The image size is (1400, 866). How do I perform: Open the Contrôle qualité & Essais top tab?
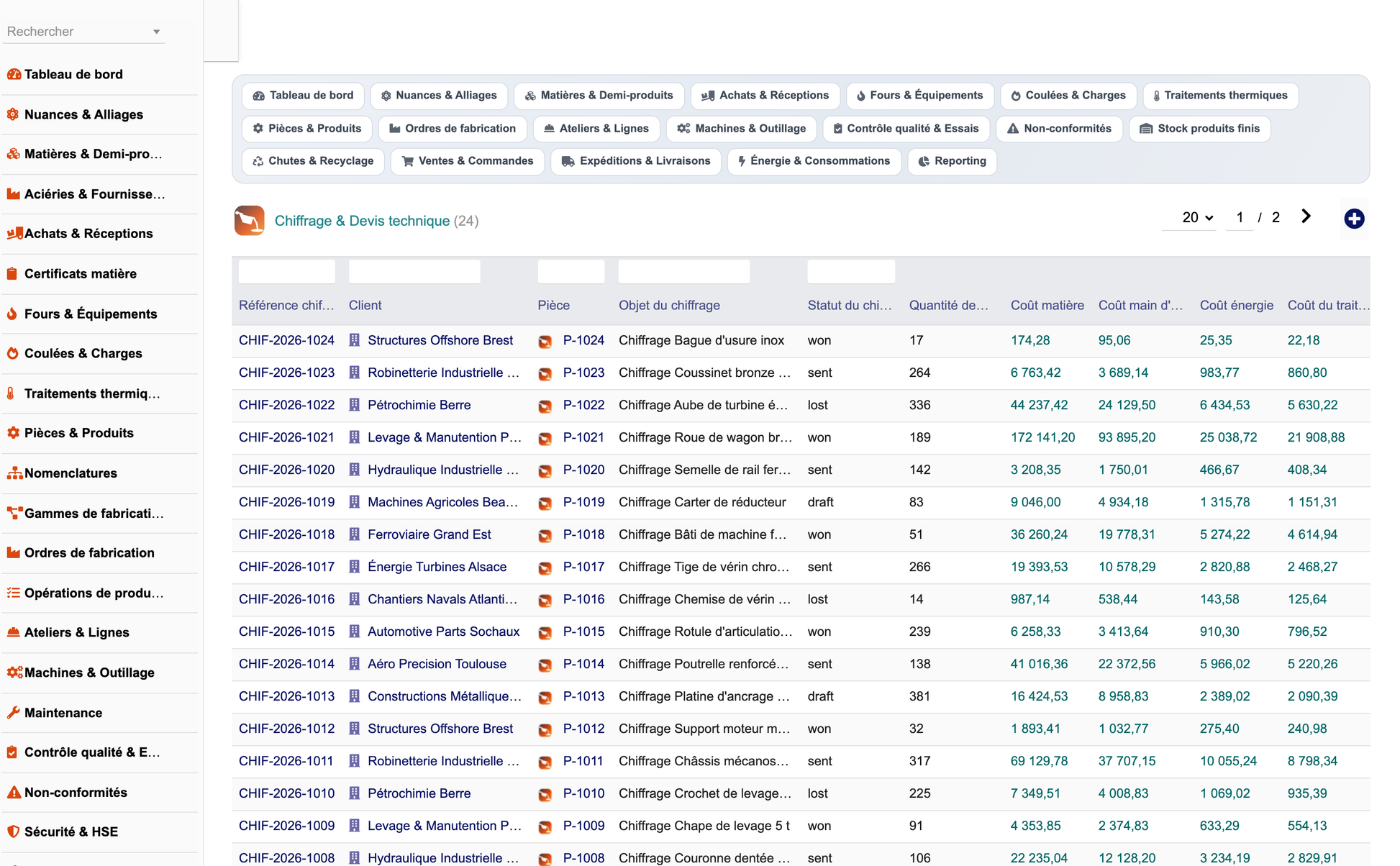tap(906, 129)
